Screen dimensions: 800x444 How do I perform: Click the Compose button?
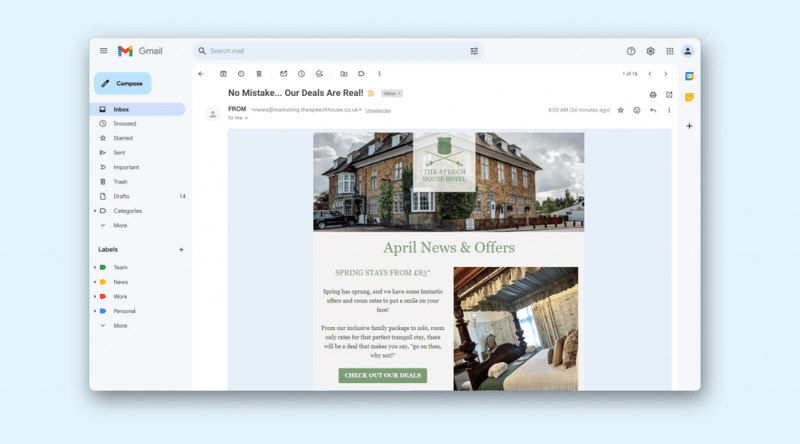click(x=123, y=83)
